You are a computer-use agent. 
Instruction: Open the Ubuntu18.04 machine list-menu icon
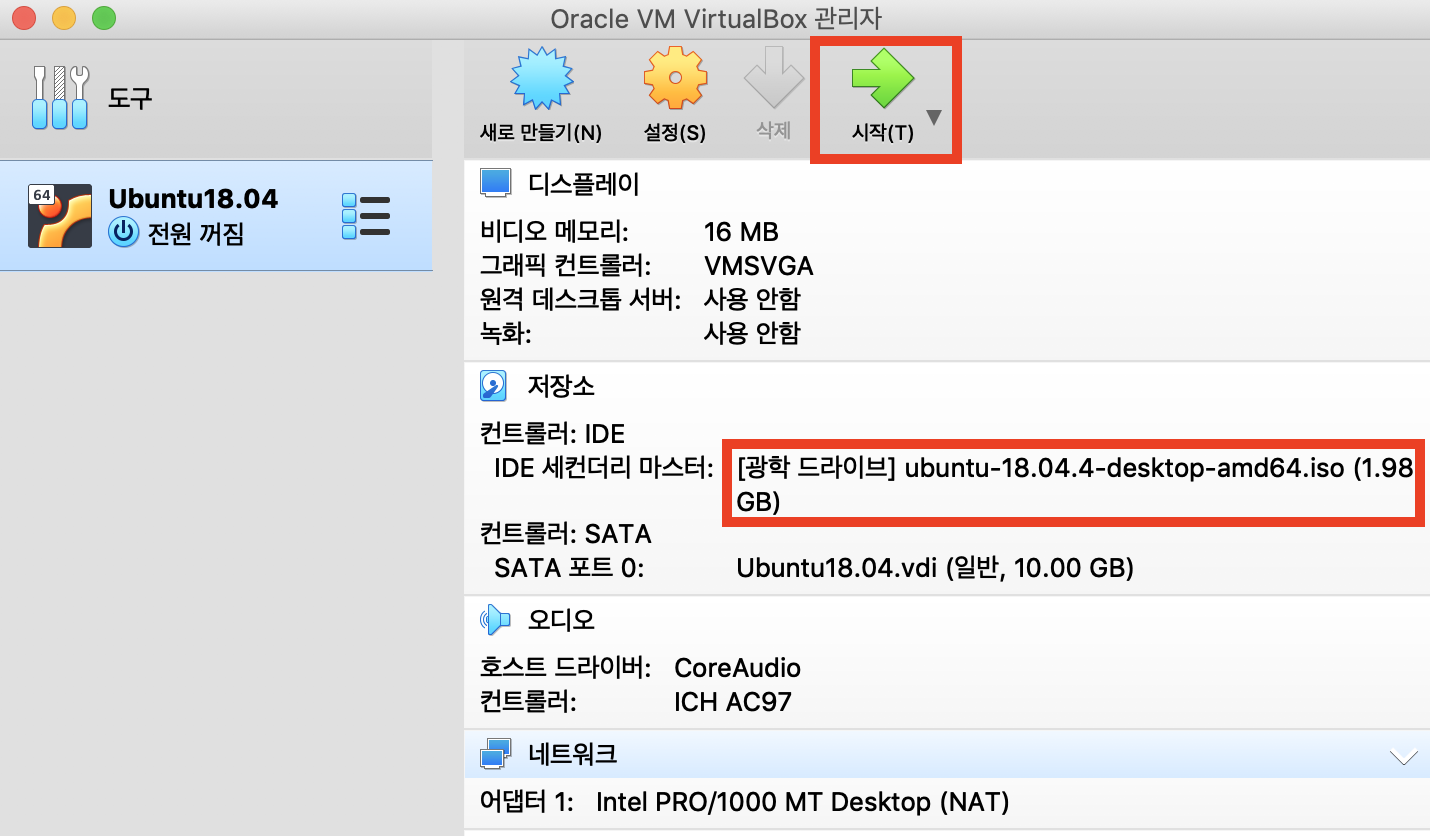(x=366, y=217)
